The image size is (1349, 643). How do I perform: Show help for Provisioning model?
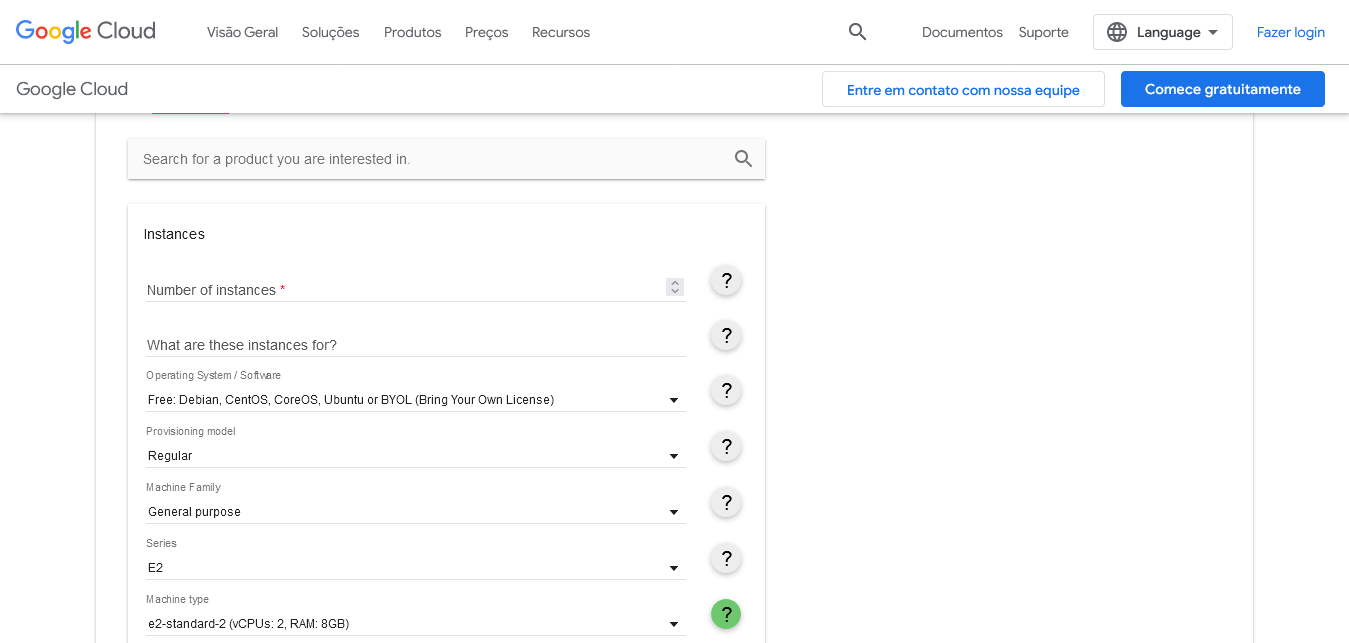pos(726,447)
